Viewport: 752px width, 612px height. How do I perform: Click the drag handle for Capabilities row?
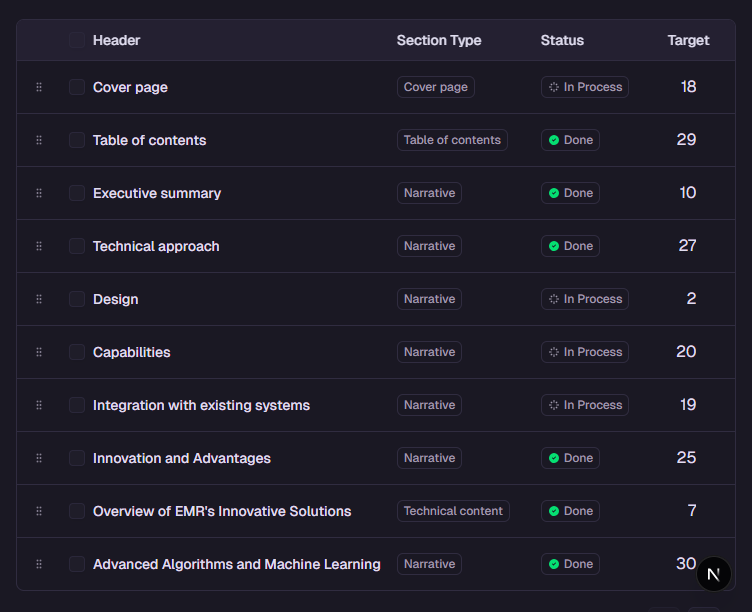[x=39, y=352]
